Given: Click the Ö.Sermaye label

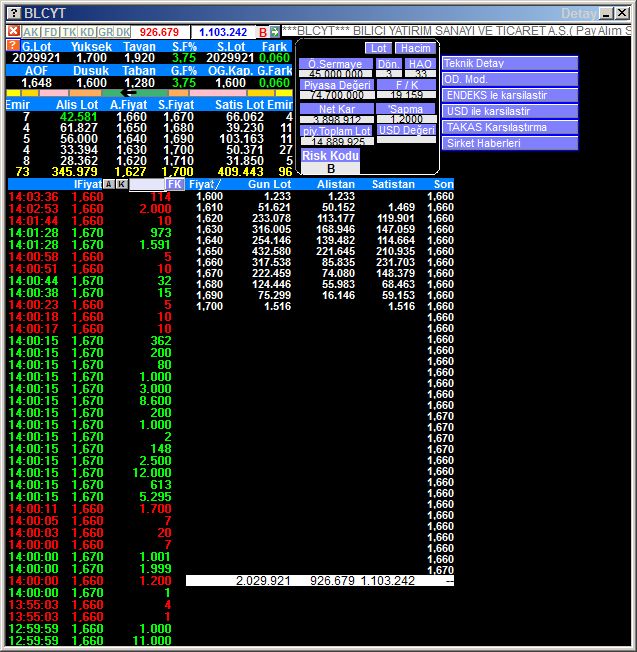Looking at the screenshot, I should point(335,64).
